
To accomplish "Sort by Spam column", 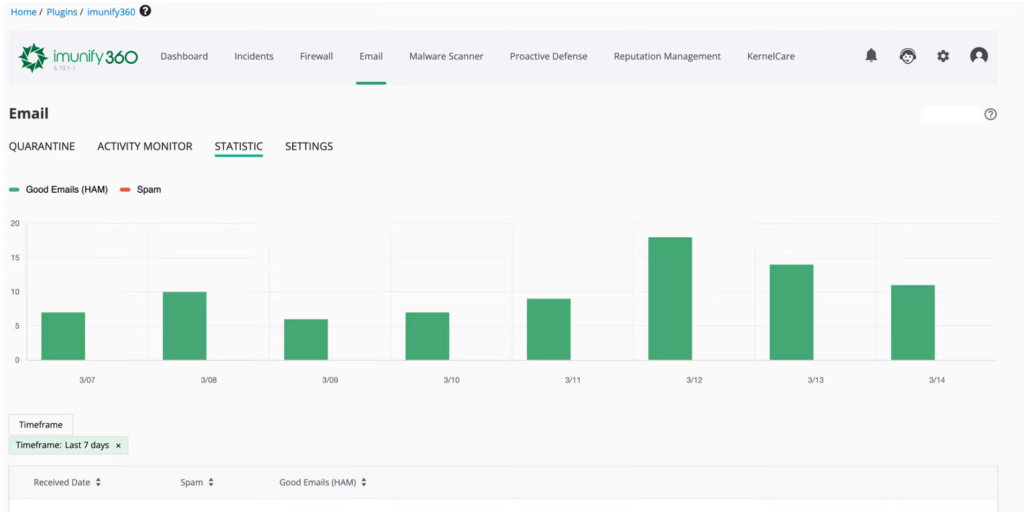I will 196,482.
